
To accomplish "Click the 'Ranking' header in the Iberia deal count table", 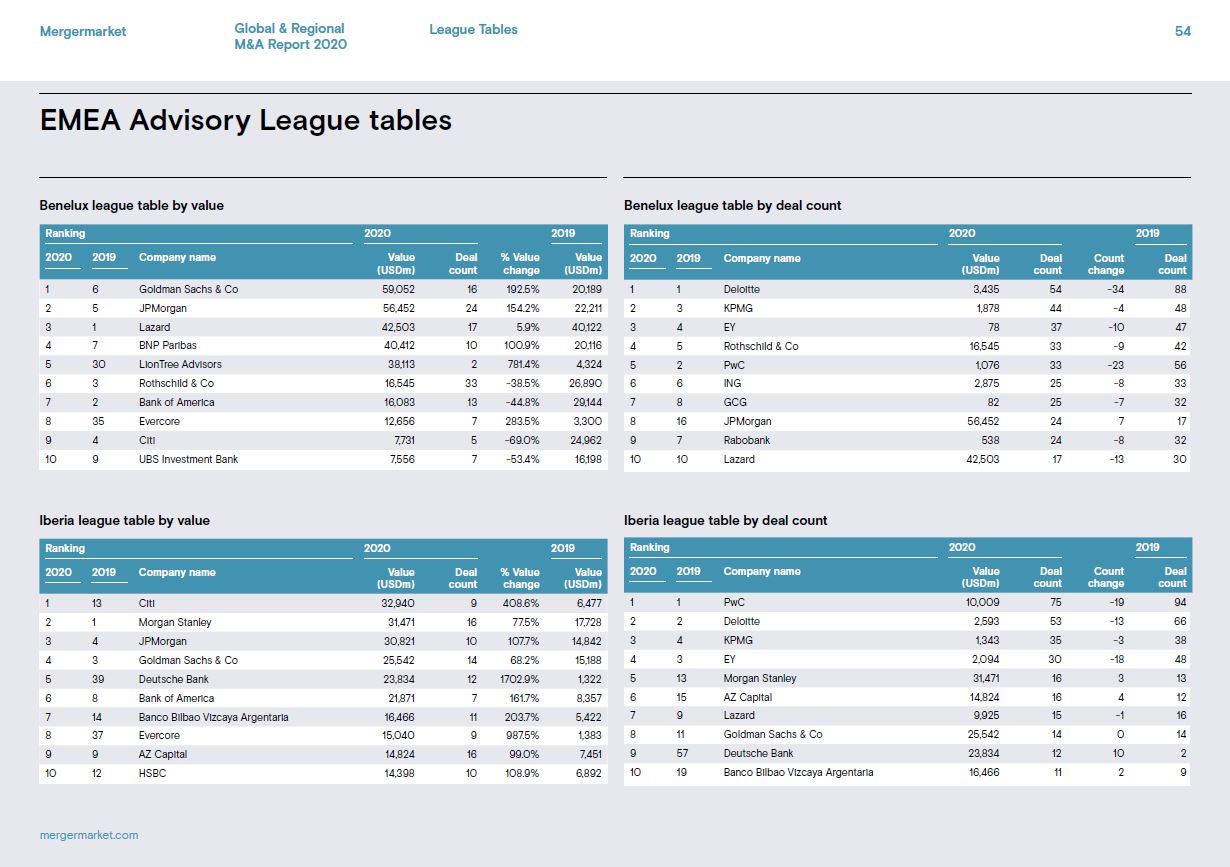I will click(650, 547).
